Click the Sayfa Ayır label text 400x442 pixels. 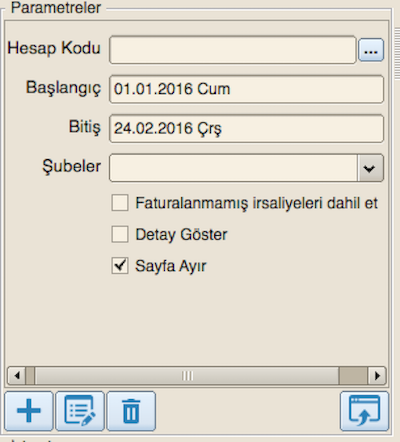tap(171, 266)
